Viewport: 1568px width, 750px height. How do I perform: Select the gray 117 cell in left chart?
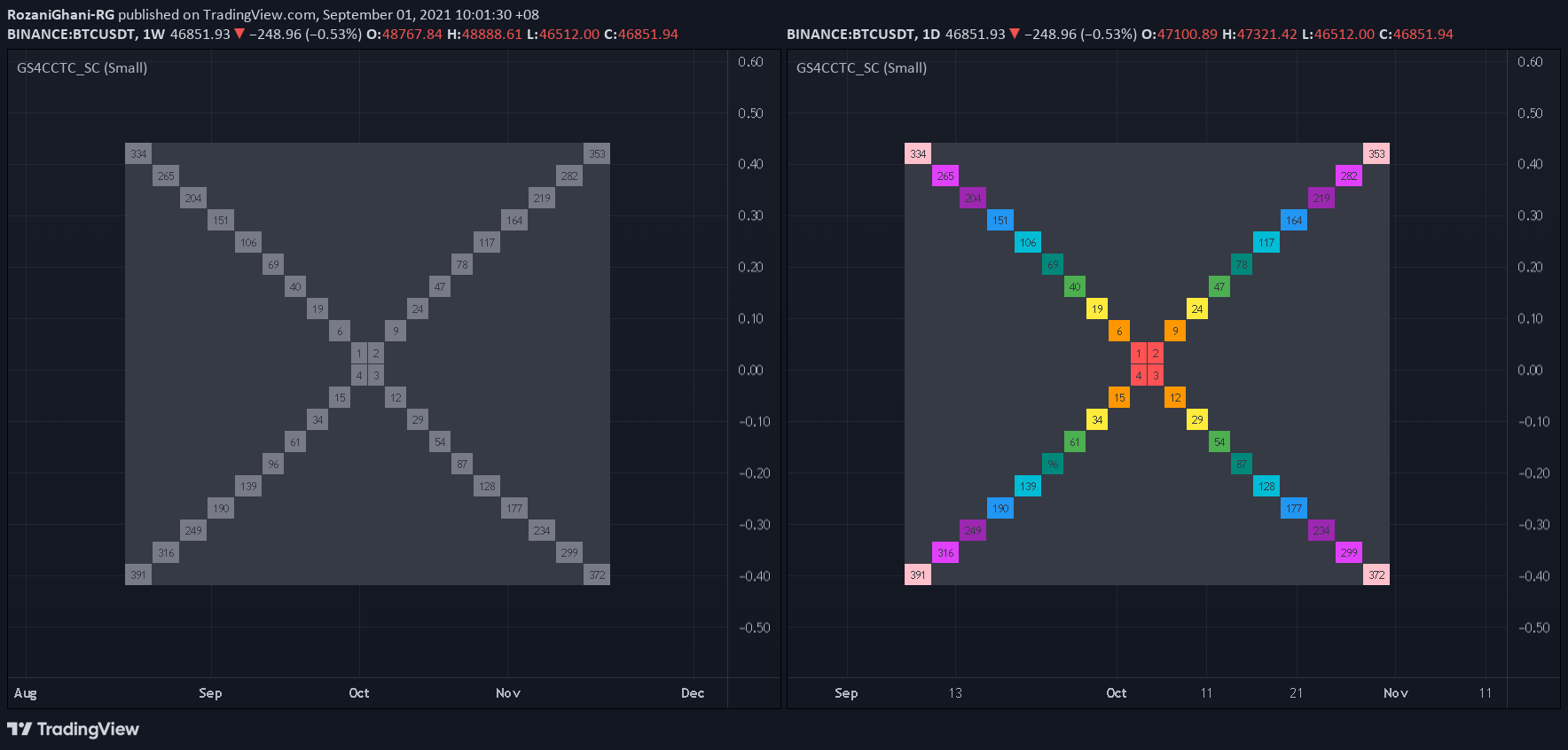487,242
